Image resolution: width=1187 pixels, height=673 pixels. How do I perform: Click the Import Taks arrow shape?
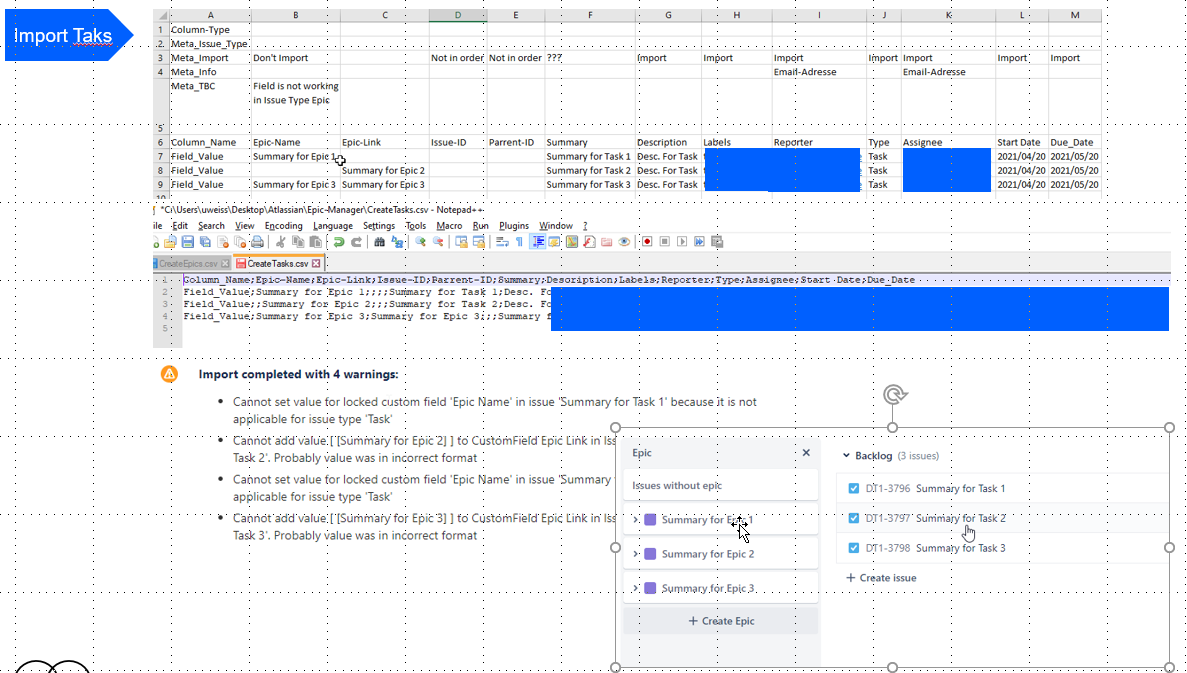(x=69, y=35)
